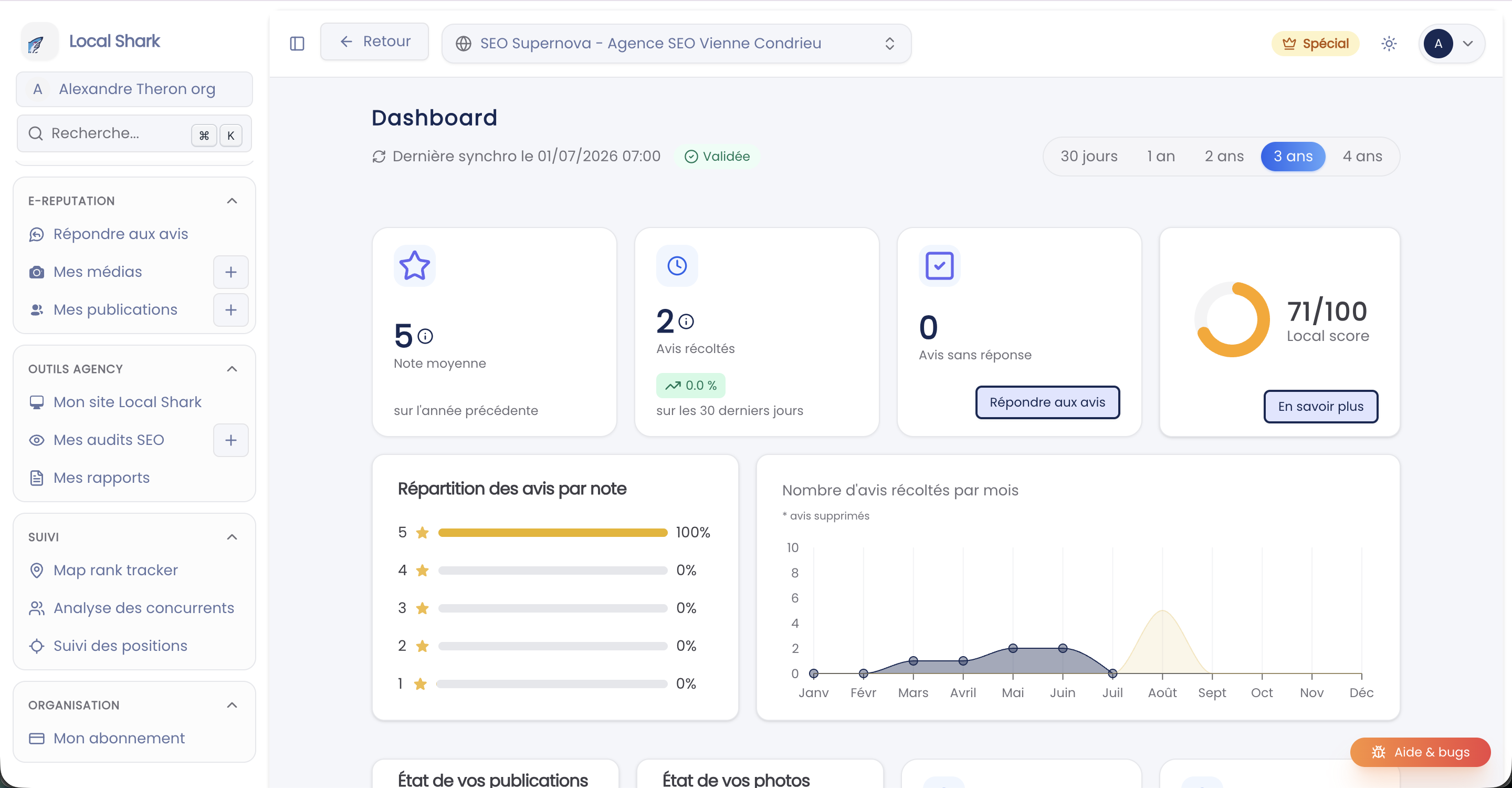Viewport: 1512px width, 788px height.
Task: Click the search magnifier icon
Action: [x=35, y=133]
